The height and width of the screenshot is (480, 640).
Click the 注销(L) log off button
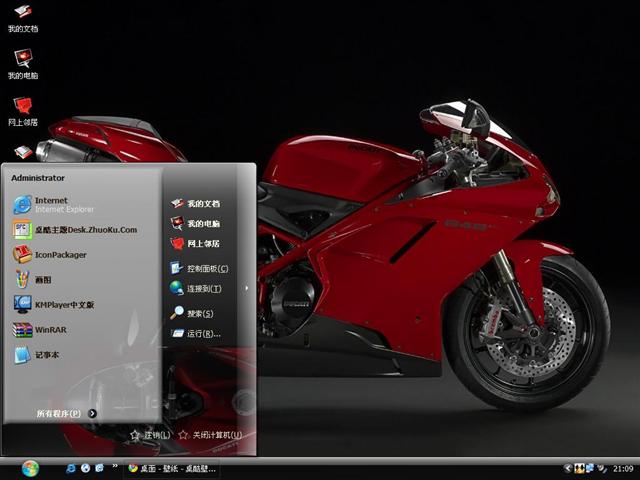150,435
